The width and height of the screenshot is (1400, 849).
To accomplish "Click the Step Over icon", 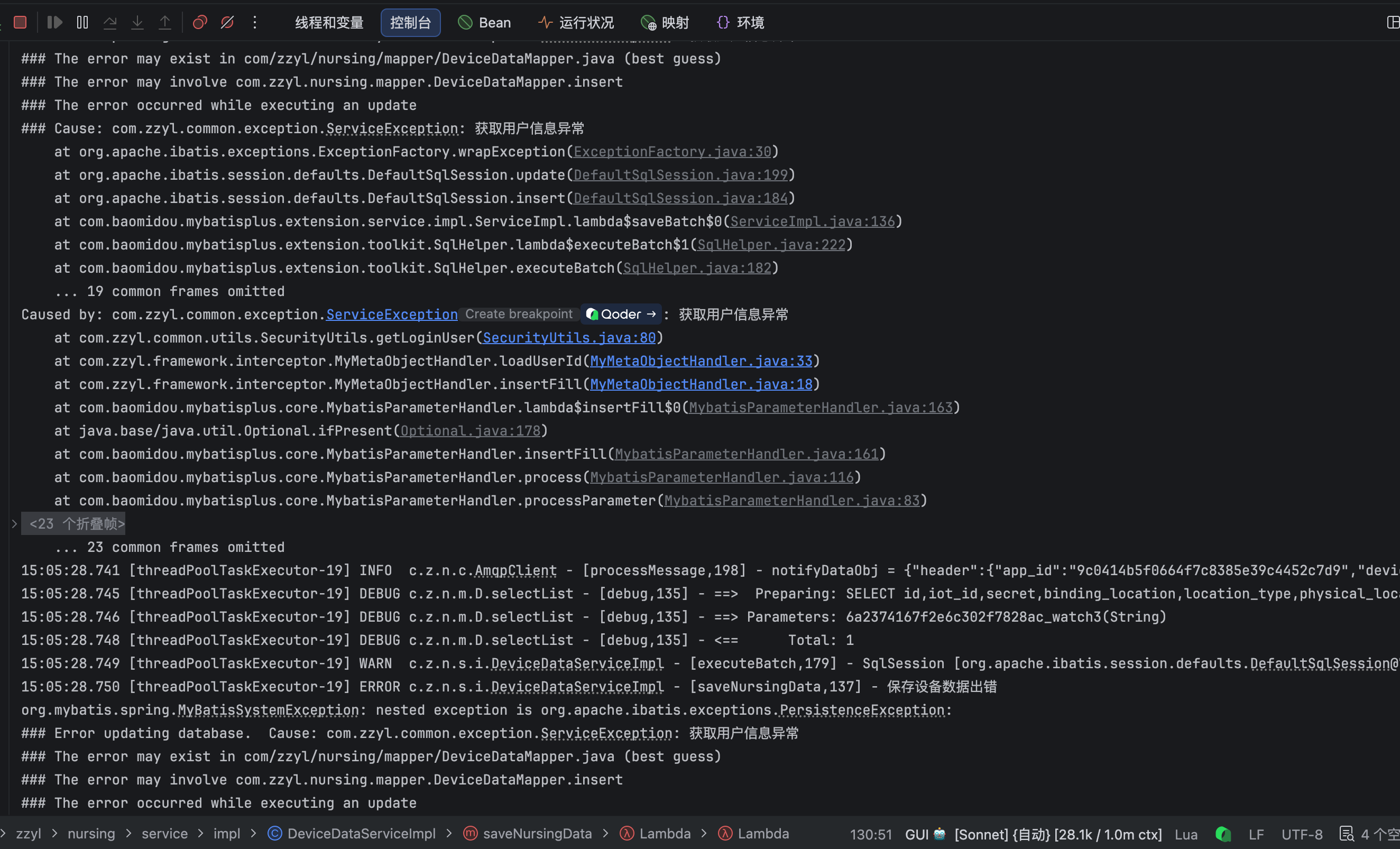I will click(x=110, y=22).
